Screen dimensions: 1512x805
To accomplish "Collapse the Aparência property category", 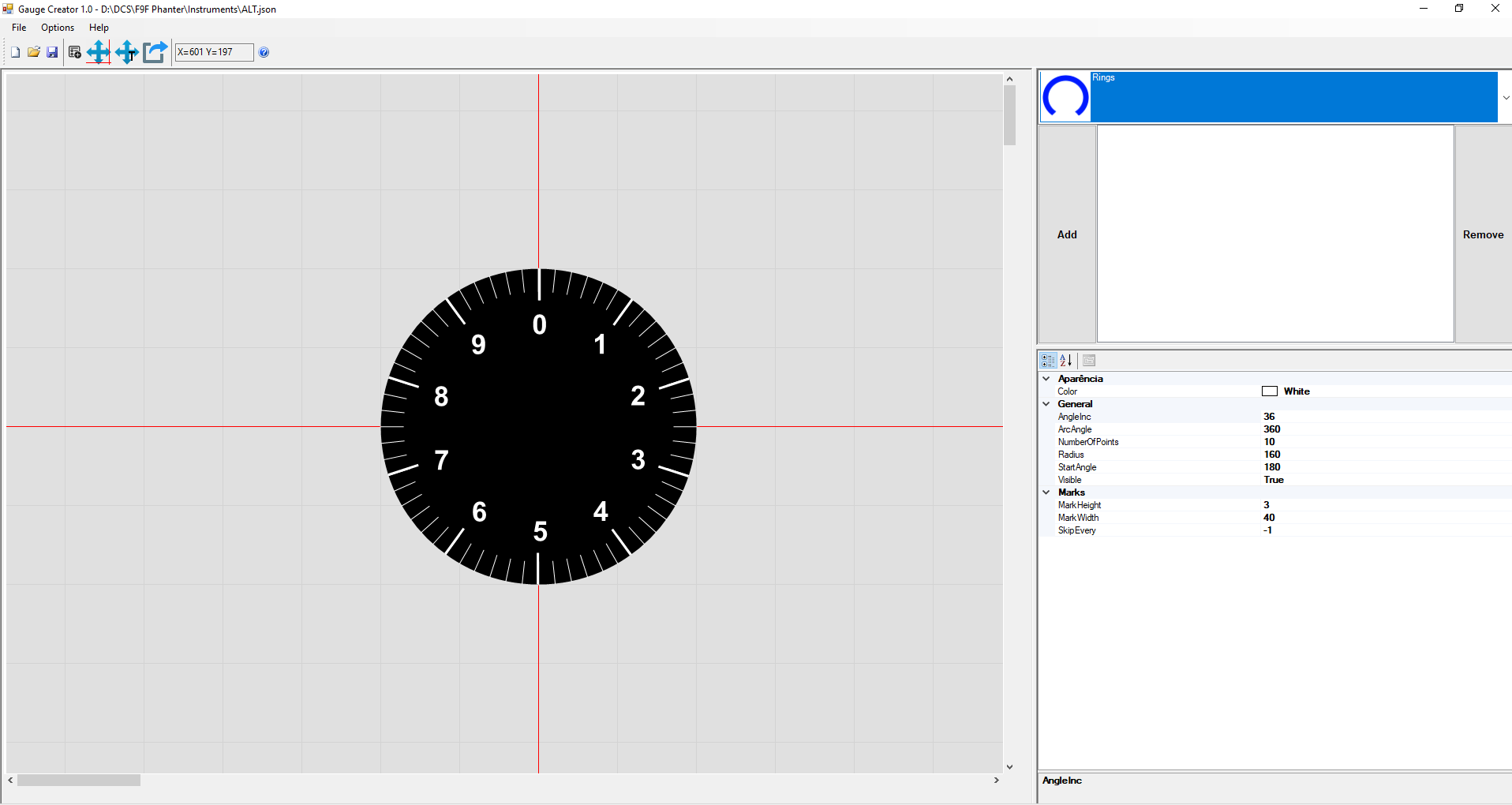I will [1046, 379].
